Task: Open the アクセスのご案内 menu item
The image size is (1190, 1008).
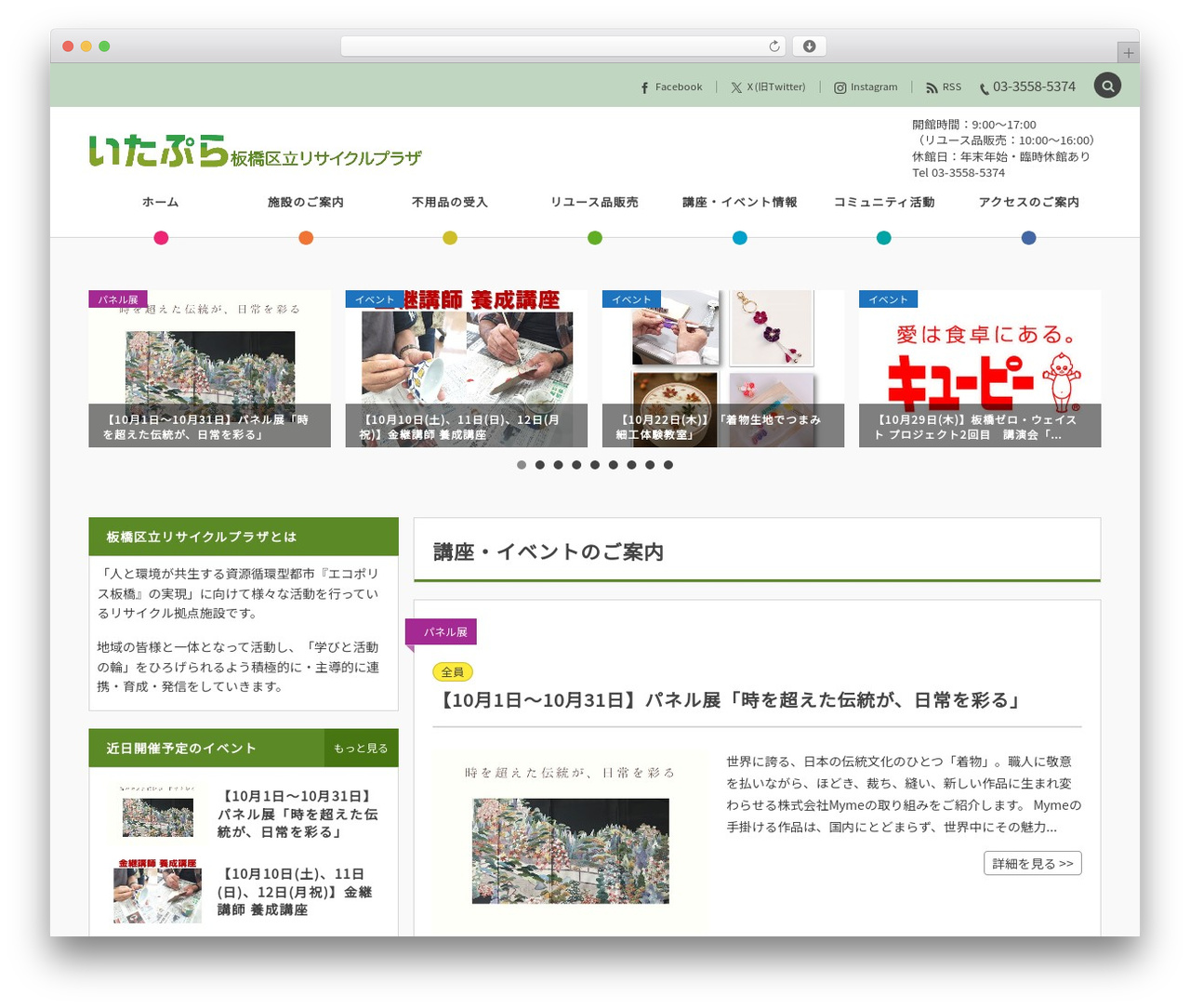Action: pyautogui.click(x=1029, y=202)
